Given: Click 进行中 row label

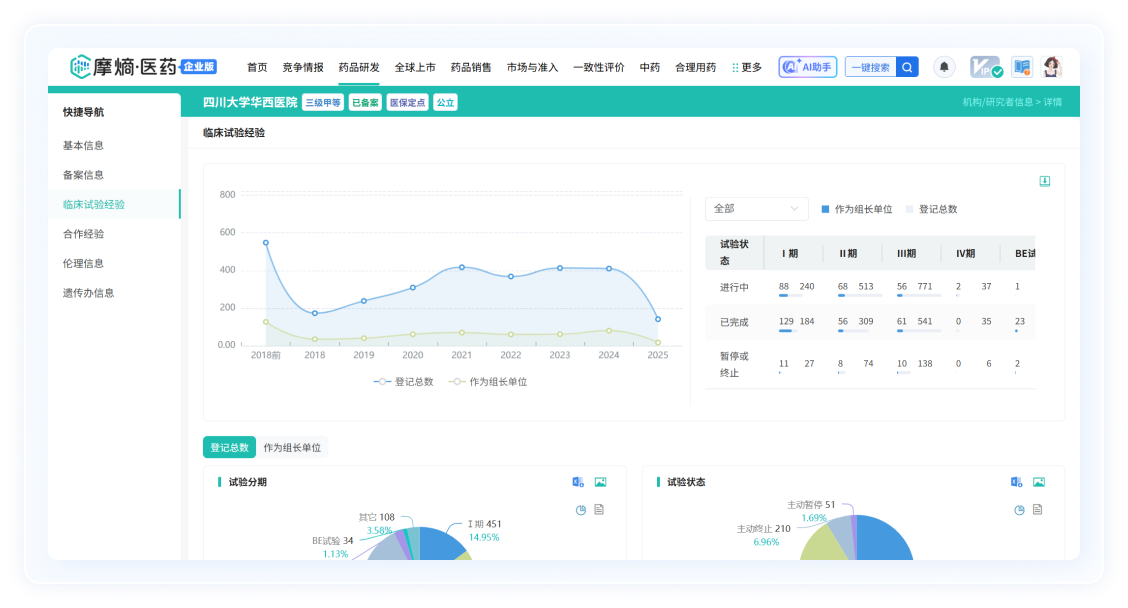Looking at the screenshot, I should 734,287.
